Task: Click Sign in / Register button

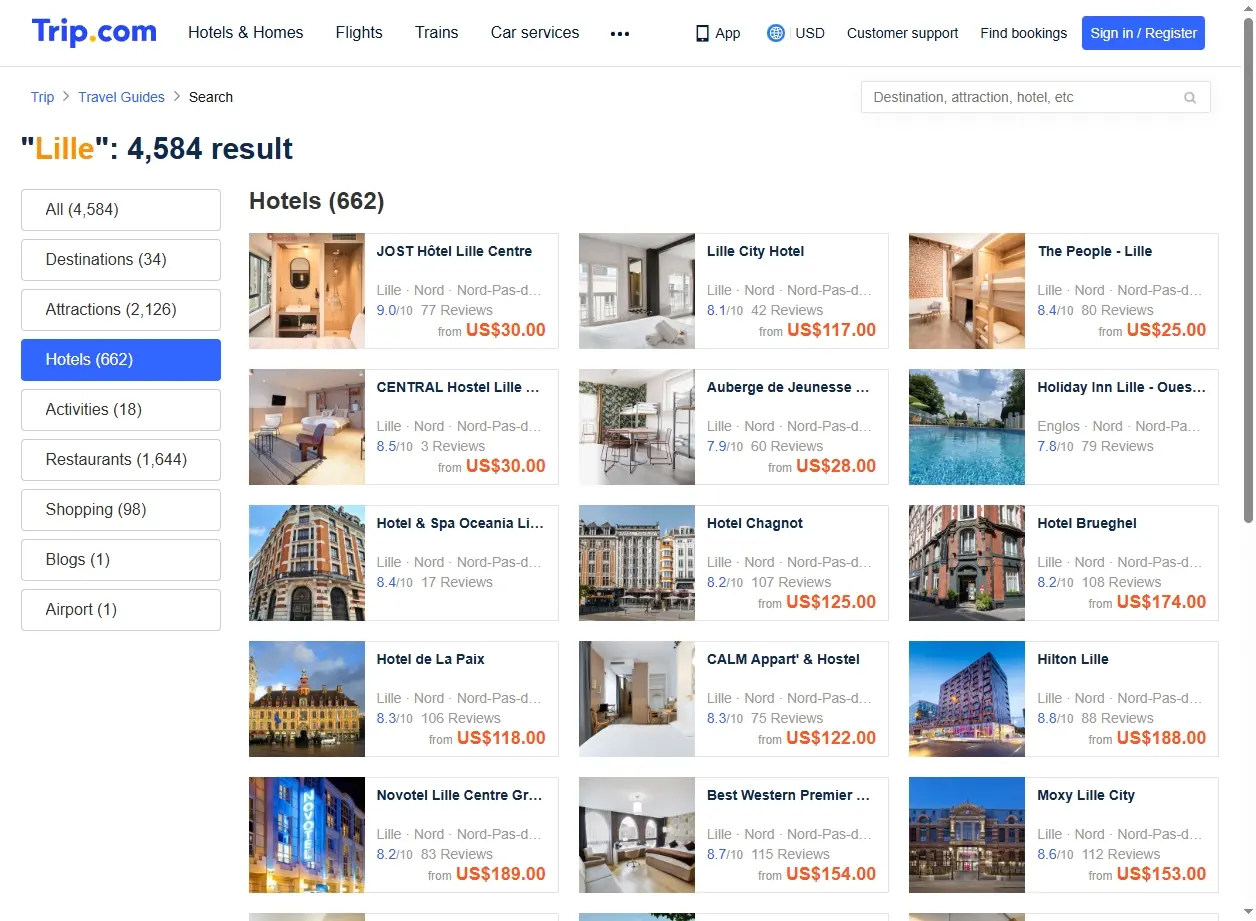Action: (x=1143, y=33)
